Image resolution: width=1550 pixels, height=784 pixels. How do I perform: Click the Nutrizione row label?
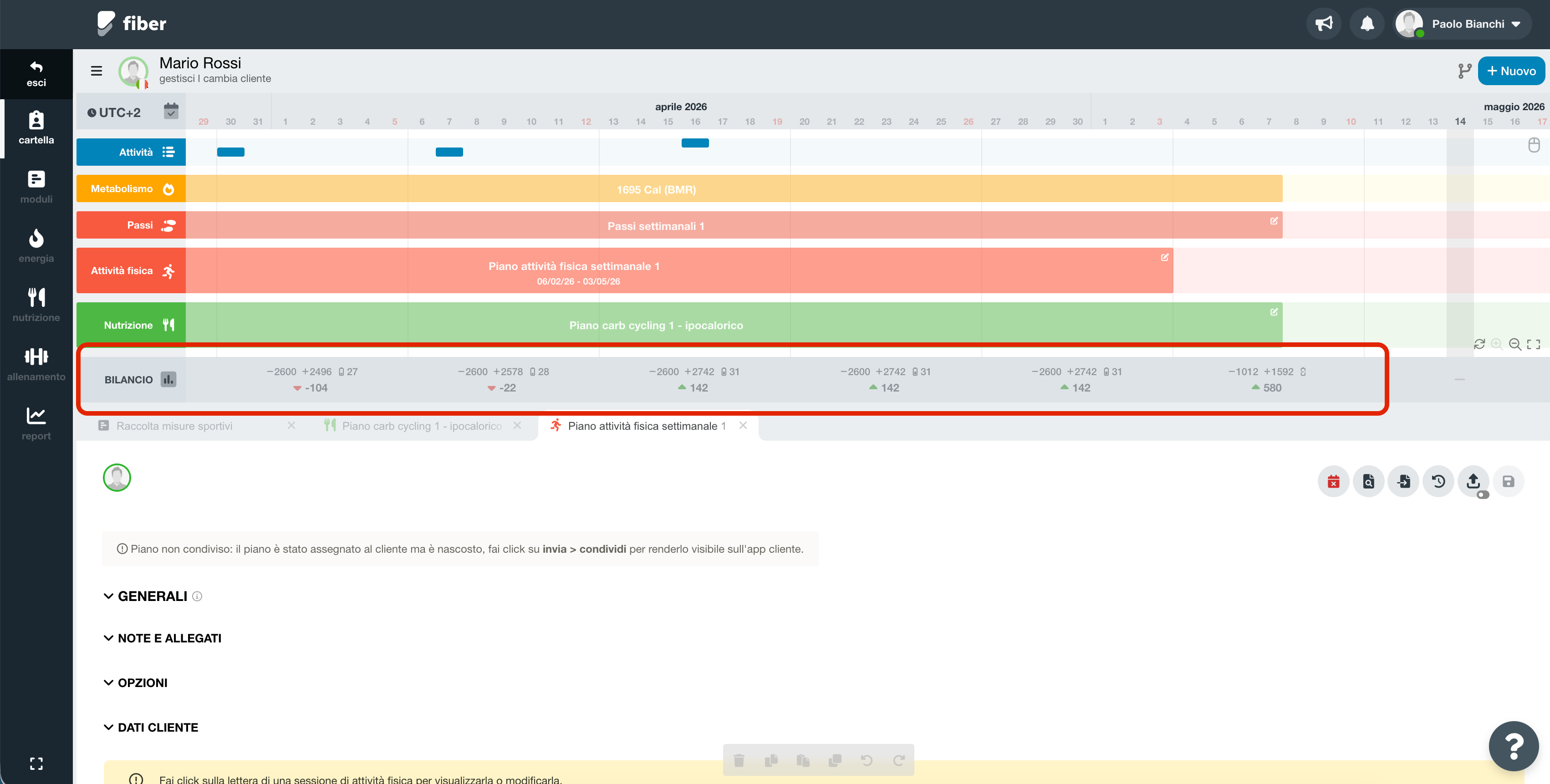[x=131, y=325]
